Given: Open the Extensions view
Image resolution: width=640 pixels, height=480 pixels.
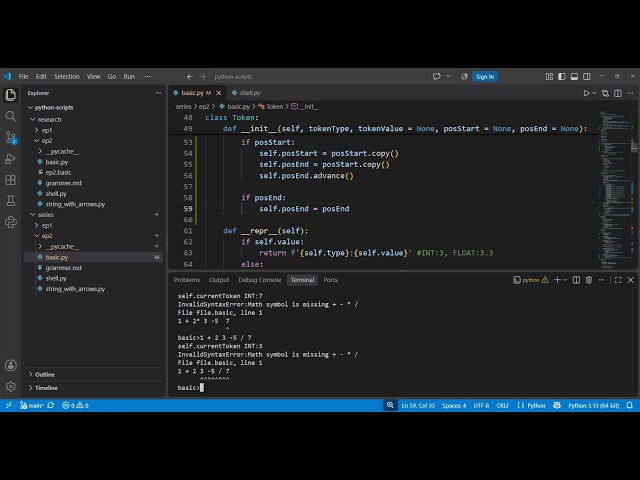Looking at the screenshot, I should 10,180.
